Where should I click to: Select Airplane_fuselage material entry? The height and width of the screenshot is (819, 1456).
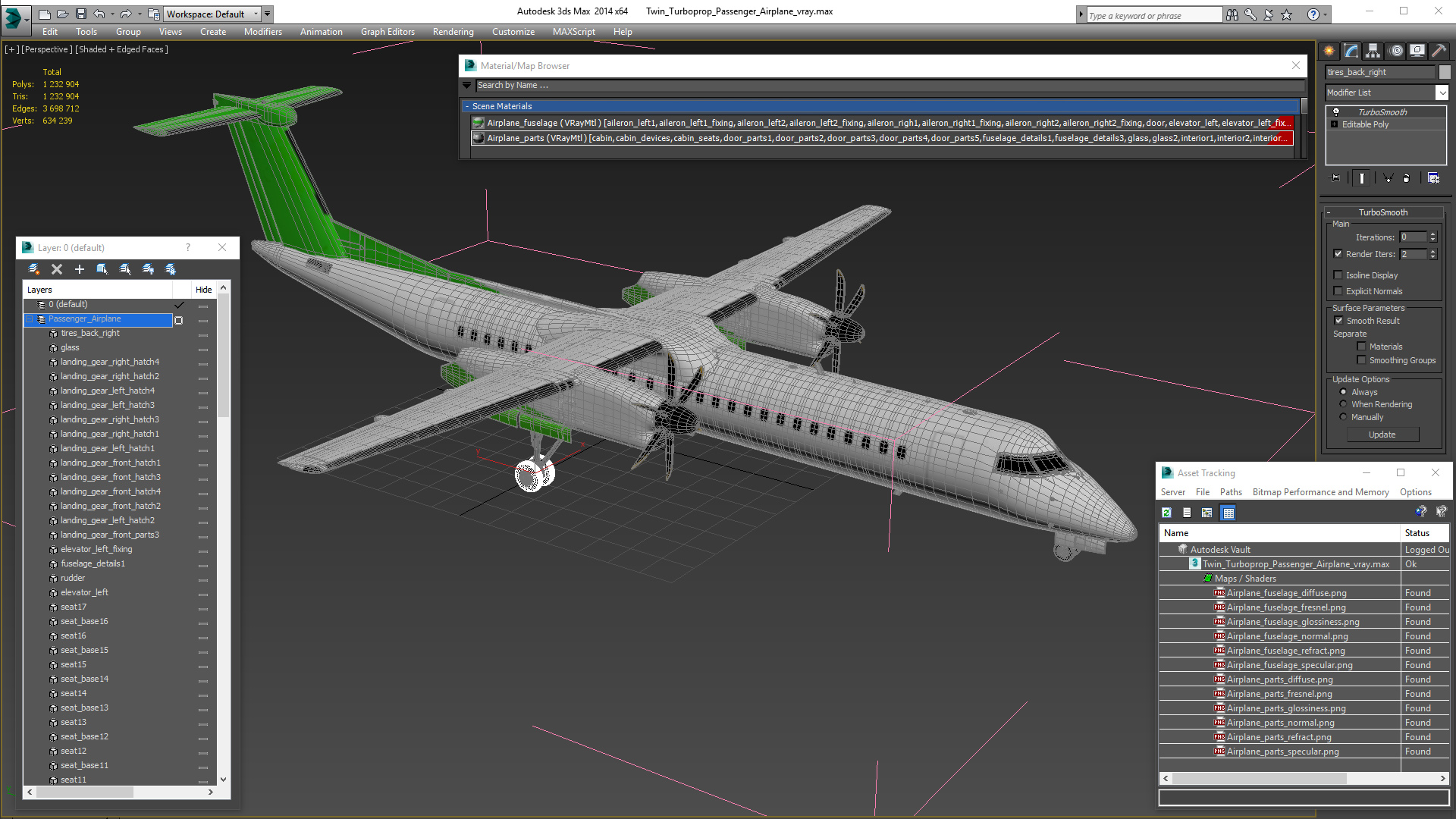pyautogui.click(x=882, y=123)
